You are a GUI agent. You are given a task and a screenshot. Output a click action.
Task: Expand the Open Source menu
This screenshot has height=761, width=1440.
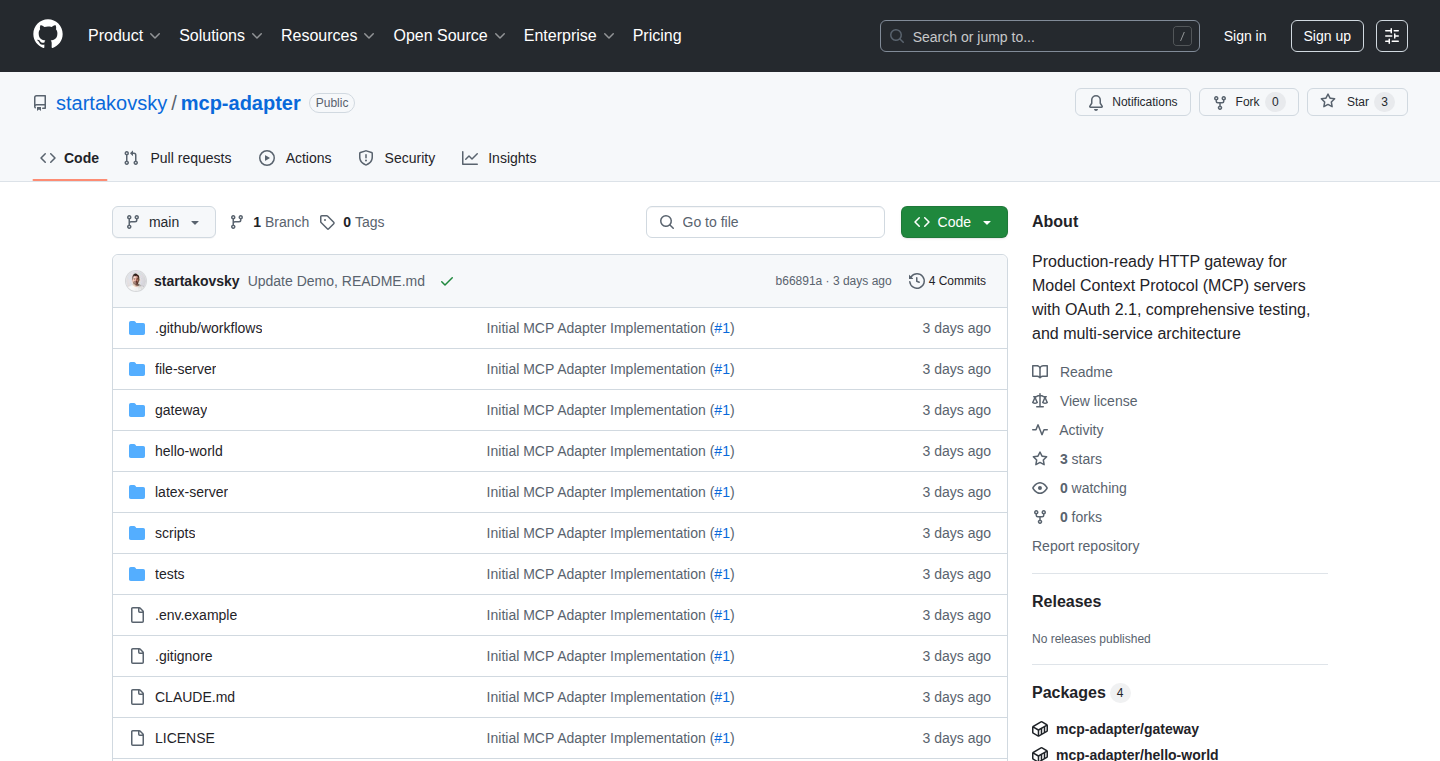coord(450,36)
